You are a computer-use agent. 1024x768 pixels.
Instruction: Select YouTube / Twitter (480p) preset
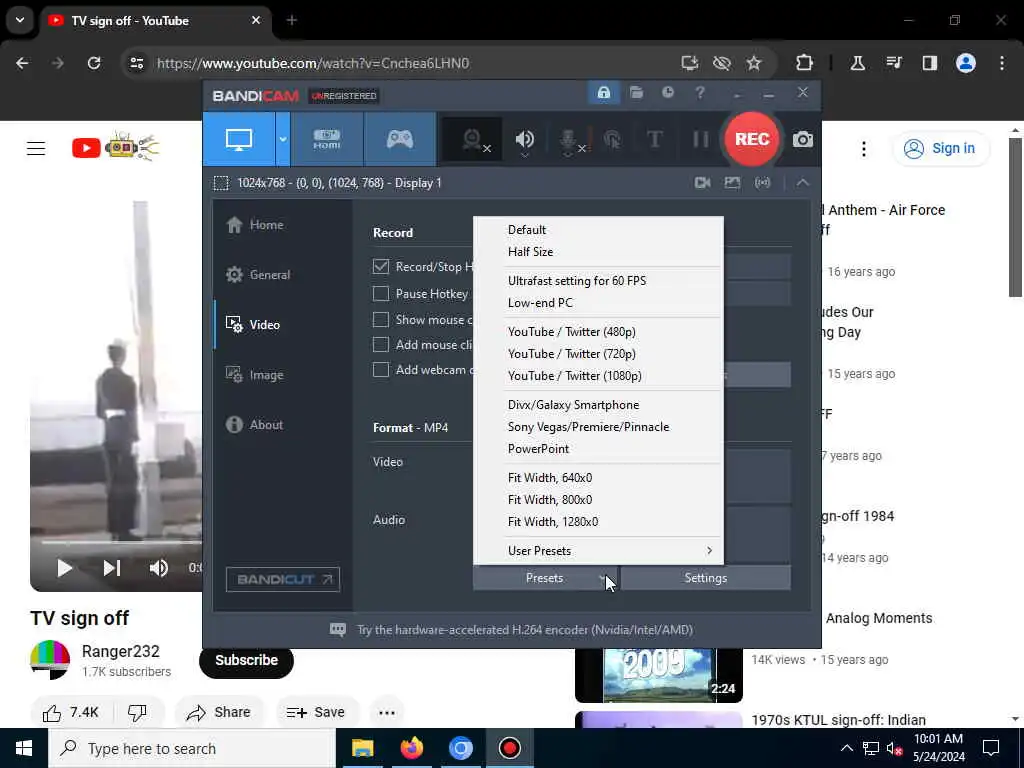tap(599, 332)
